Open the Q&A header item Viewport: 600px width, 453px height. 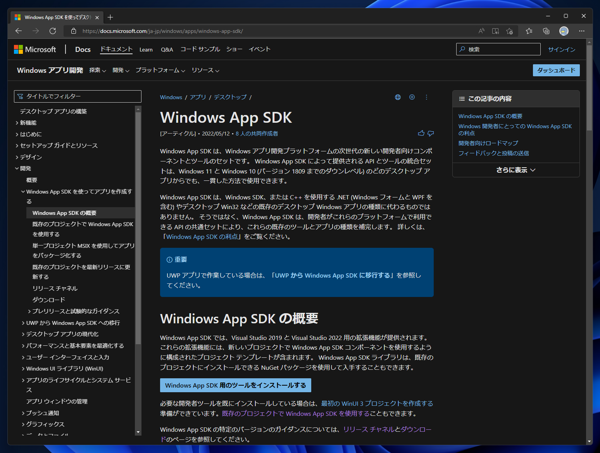tap(167, 50)
